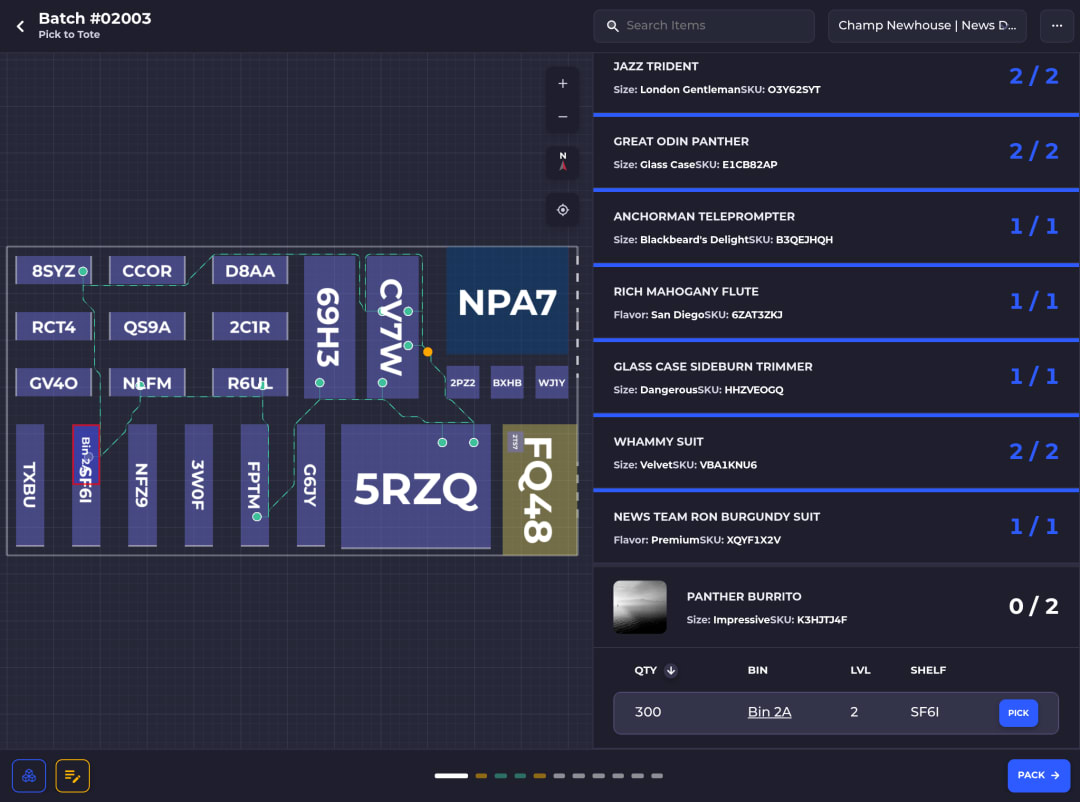Click the 2PZ2 bin on the map

coord(463,382)
